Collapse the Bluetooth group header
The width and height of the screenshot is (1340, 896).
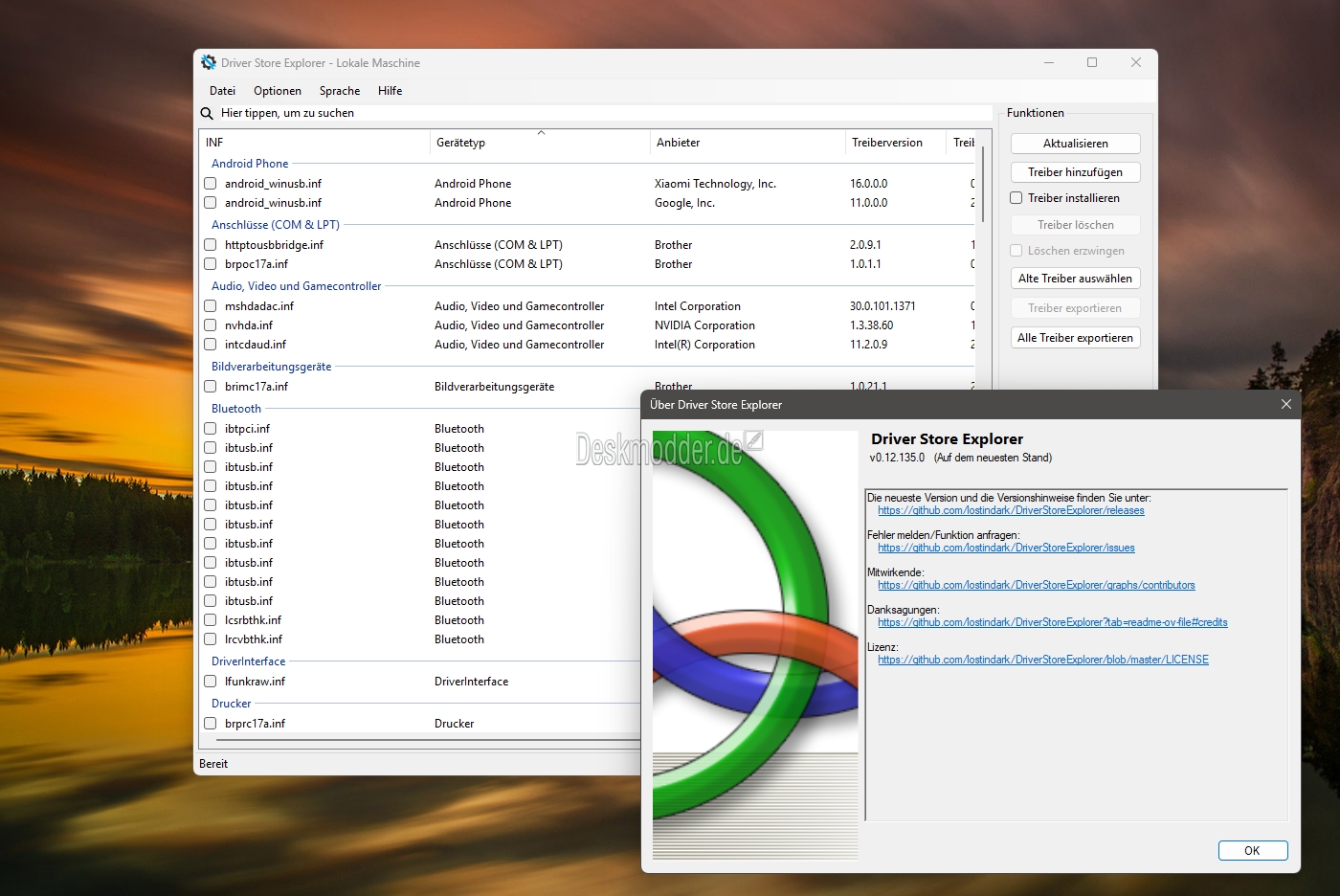coord(236,409)
